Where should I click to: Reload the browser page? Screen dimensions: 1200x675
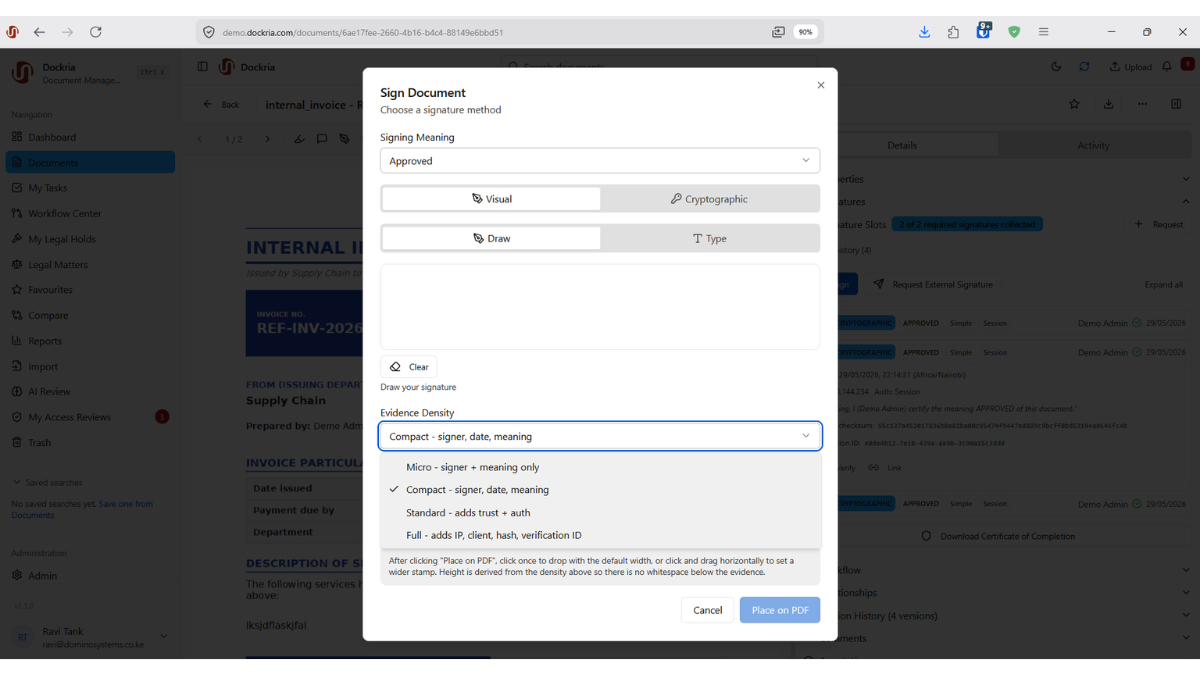tap(96, 32)
